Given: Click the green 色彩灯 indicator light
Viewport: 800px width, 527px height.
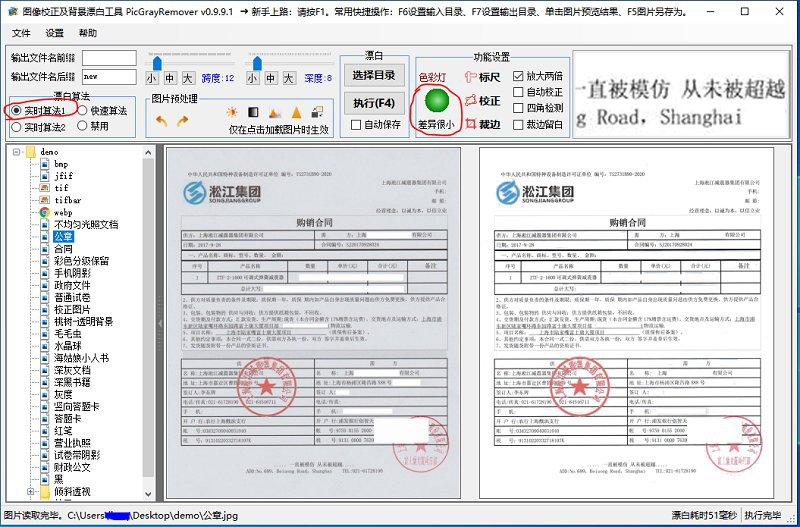Looking at the screenshot, I should 436,101.
